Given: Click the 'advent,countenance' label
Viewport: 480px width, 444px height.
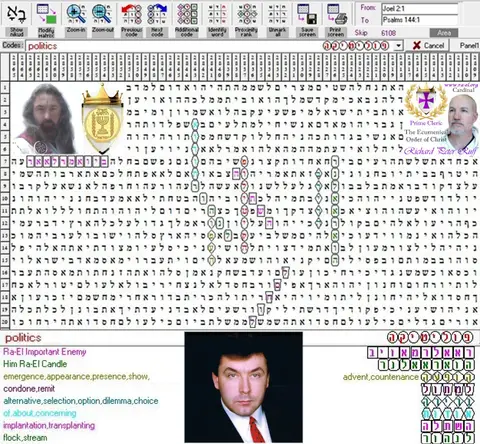Looking at the screenshot, I should click(381, 377).
